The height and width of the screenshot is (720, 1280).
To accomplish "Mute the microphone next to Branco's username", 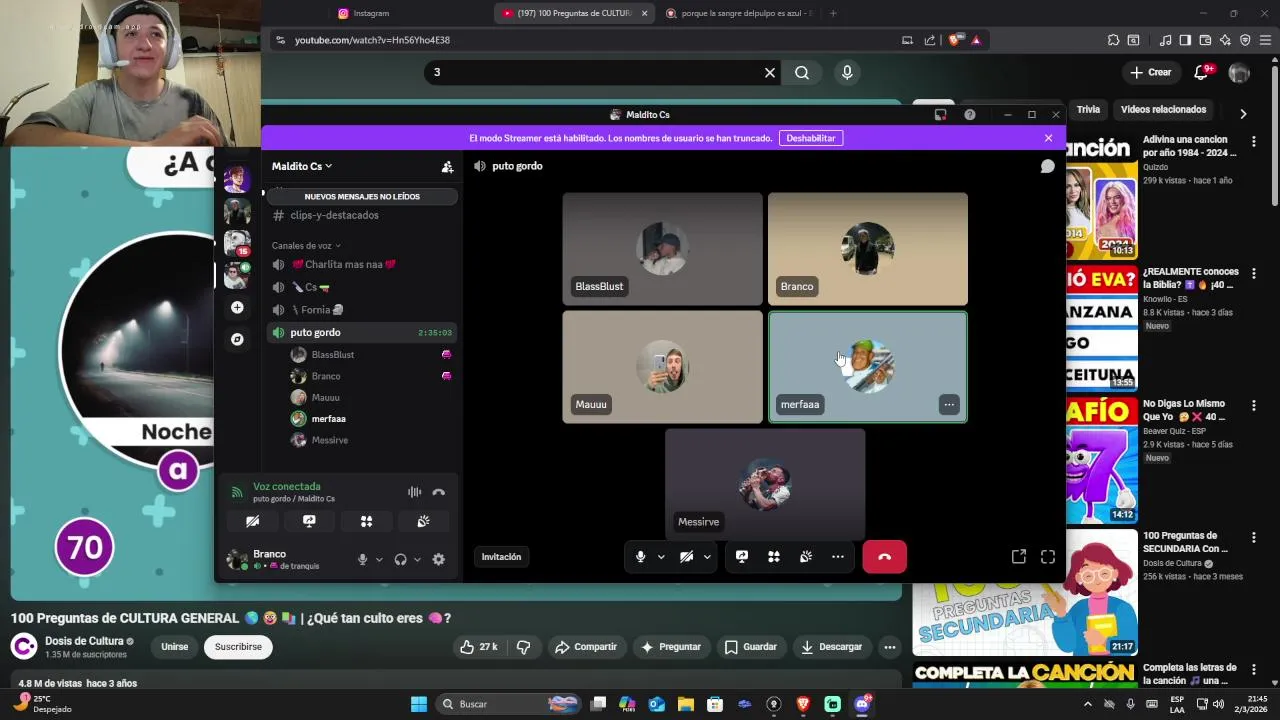I will [363, 560].
